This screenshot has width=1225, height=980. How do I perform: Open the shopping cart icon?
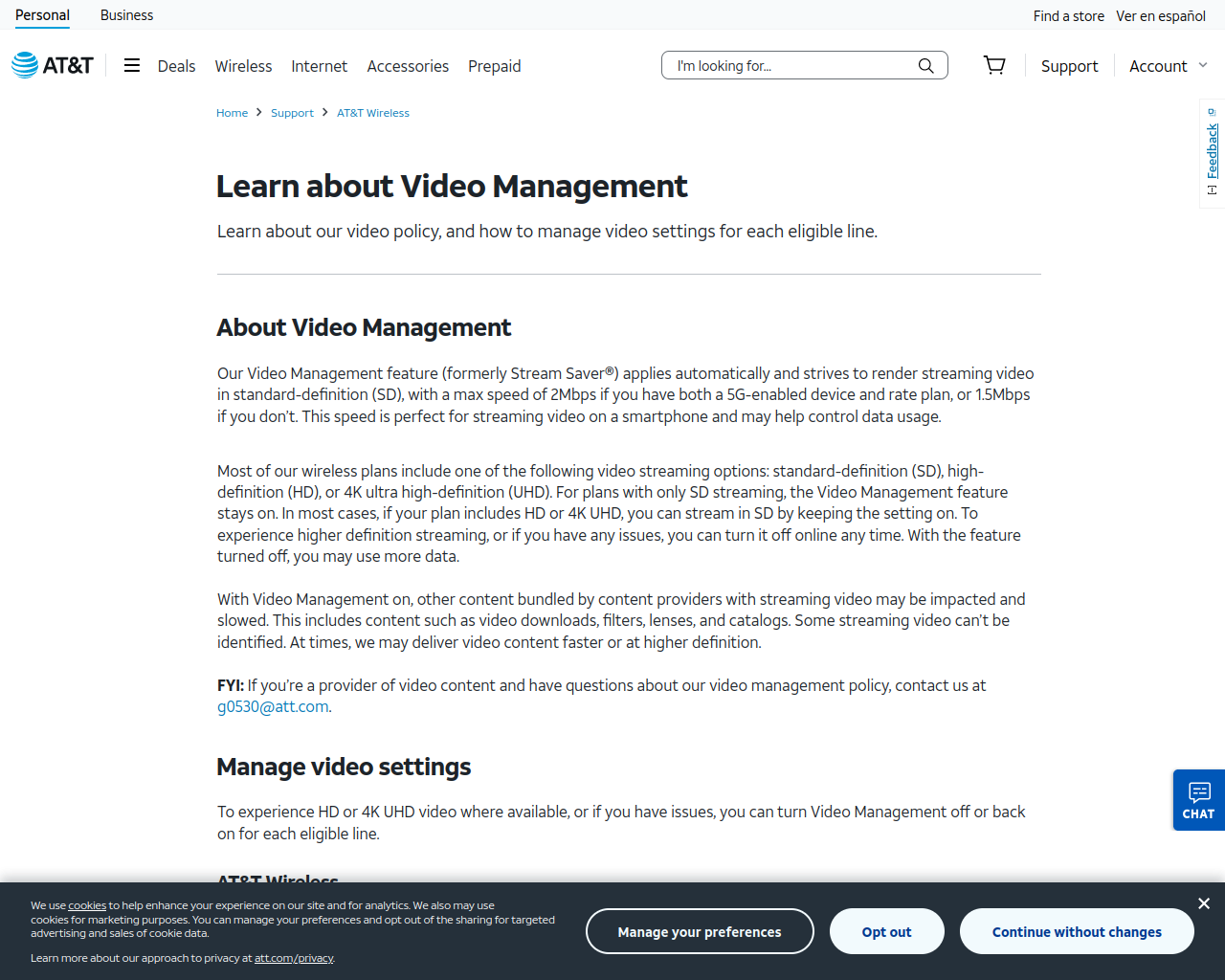pyautogui.click(x=994, y=65)
